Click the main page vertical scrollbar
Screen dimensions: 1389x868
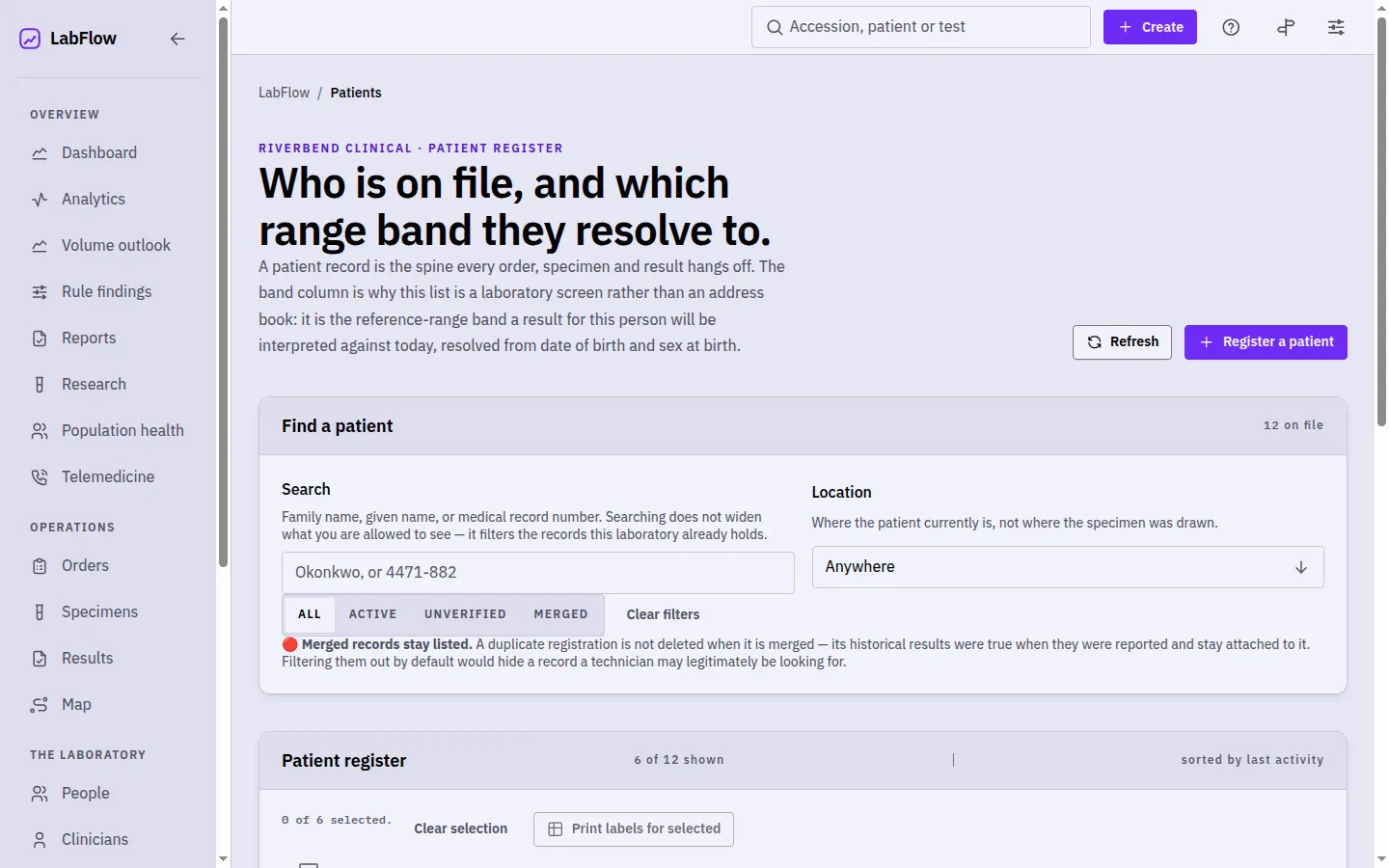point(1381,222)
